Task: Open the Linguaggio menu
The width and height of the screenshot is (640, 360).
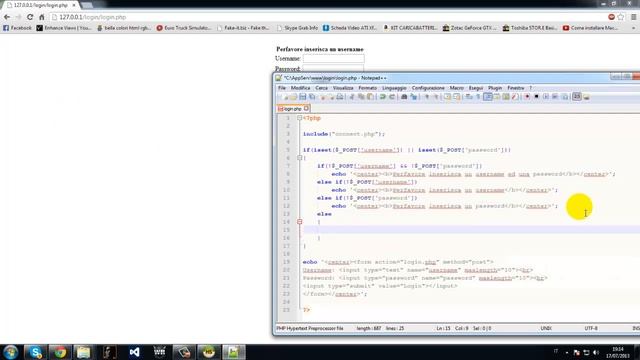Action: 394,88
